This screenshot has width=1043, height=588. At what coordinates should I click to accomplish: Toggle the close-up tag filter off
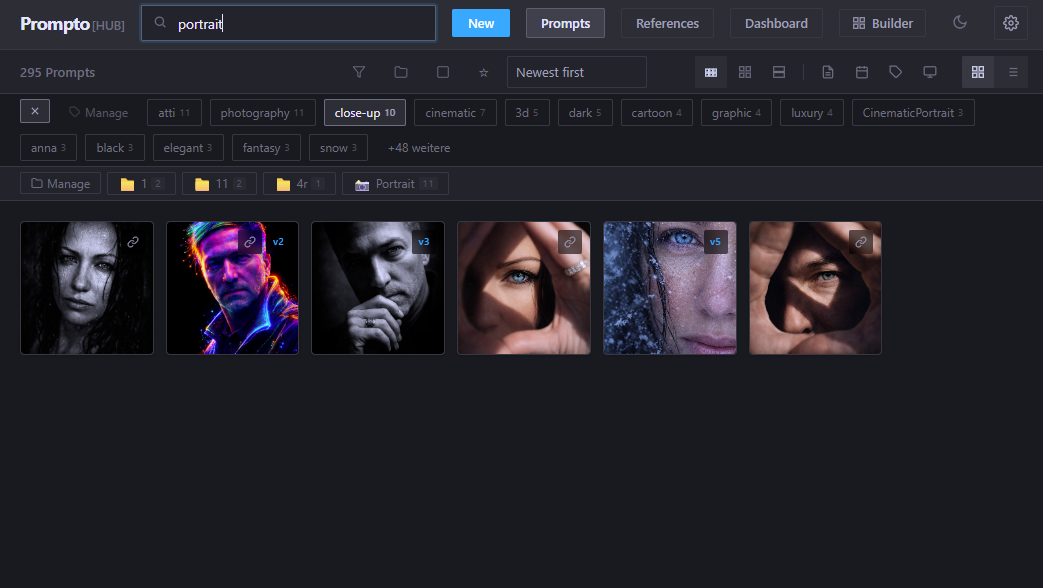coord(364,112)
